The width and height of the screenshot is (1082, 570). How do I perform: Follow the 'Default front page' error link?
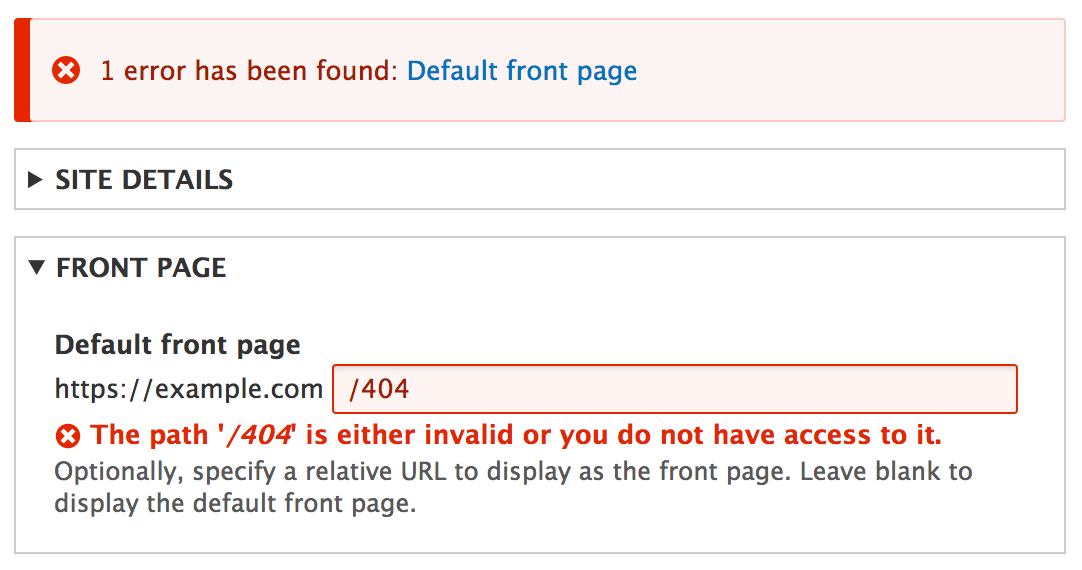click(521, 71)
